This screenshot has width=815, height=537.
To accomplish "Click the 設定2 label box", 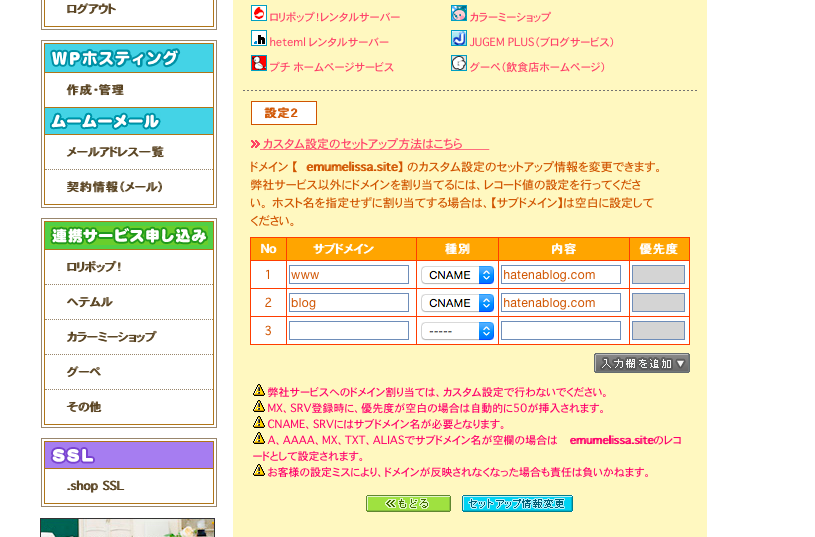I will pos(284,113).
